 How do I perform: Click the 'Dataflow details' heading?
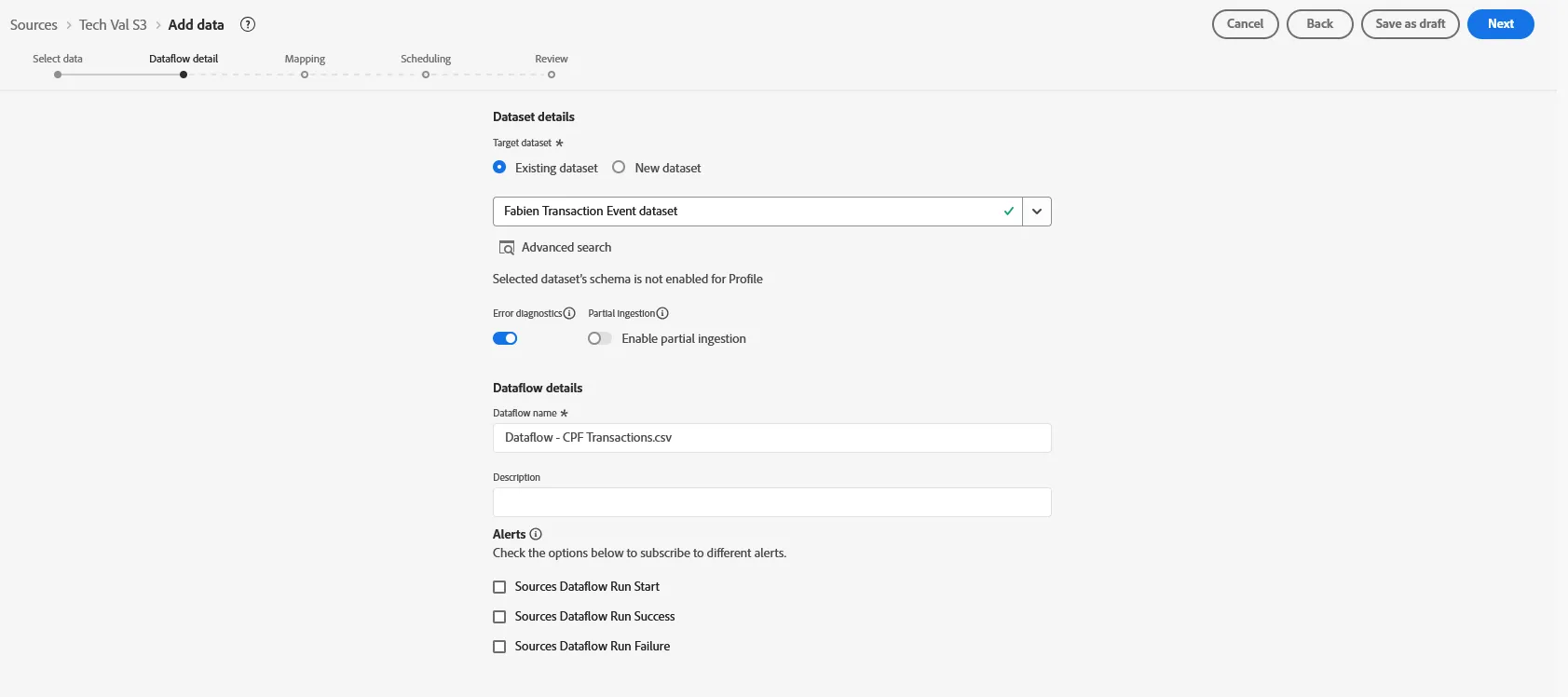pyautogui.click(x=538, y=388)
